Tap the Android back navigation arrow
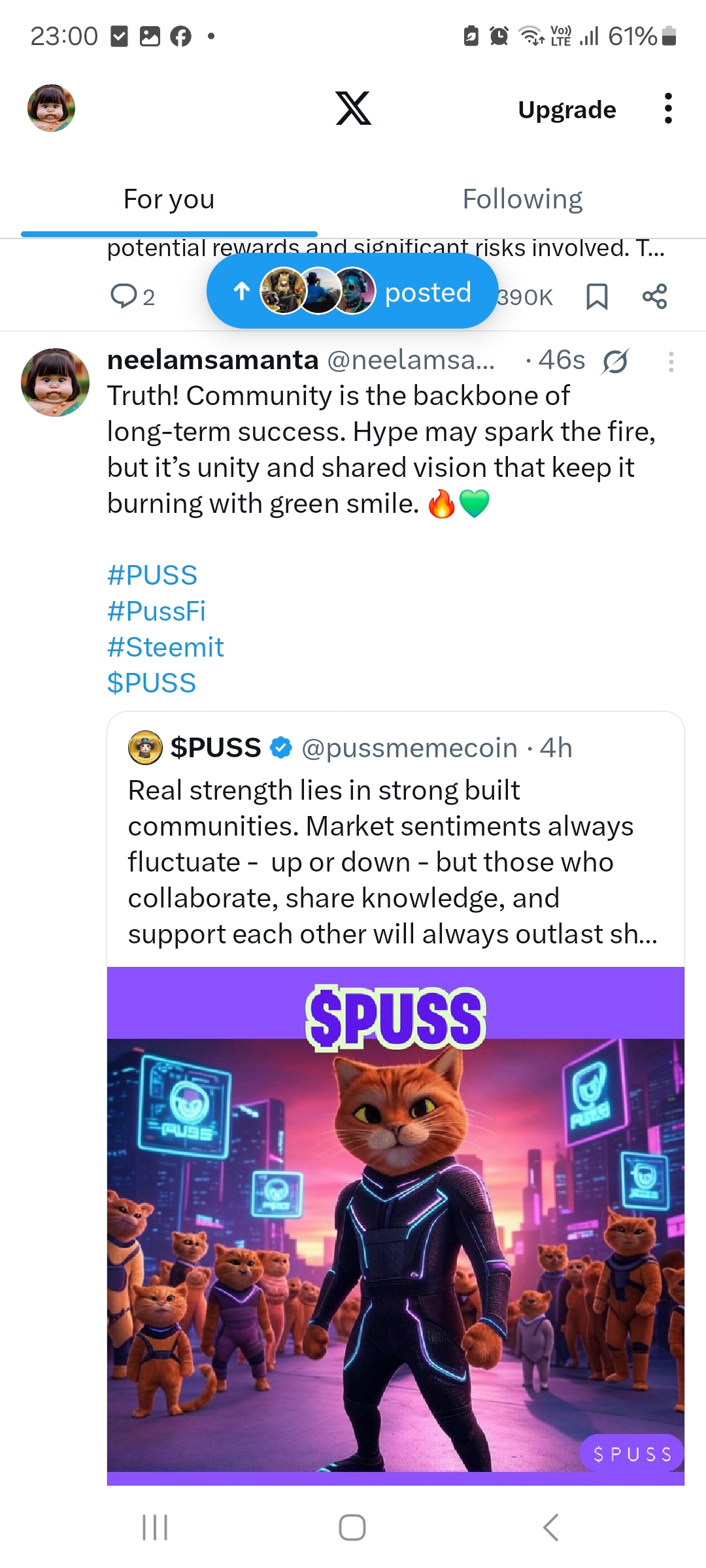706x1568 pixels. click(x=551, y=1527)
